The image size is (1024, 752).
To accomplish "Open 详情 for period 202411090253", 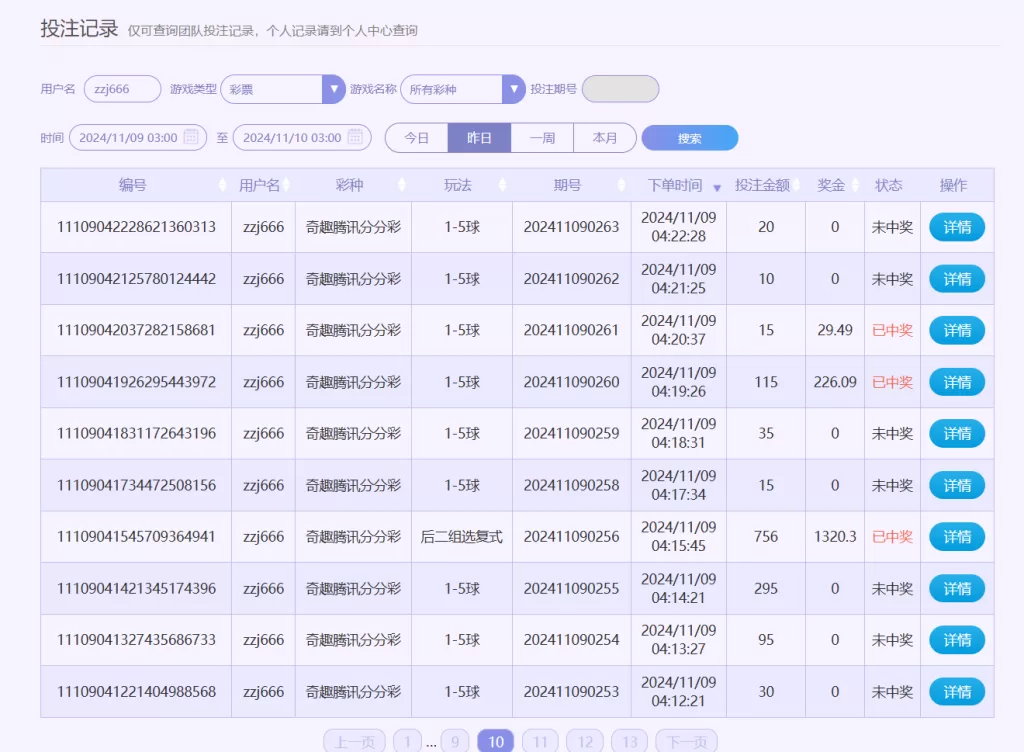I will (x=957, y=692).
